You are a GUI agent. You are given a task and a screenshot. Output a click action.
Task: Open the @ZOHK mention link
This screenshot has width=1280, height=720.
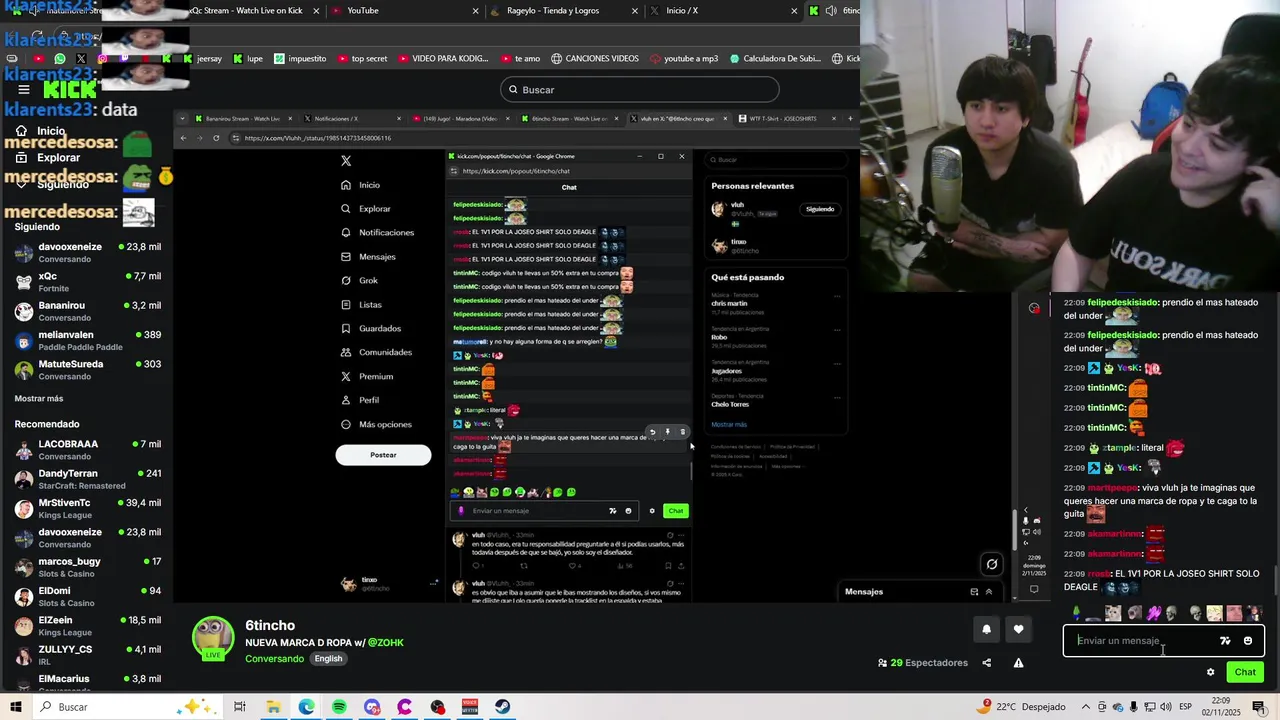pos(385,643)
